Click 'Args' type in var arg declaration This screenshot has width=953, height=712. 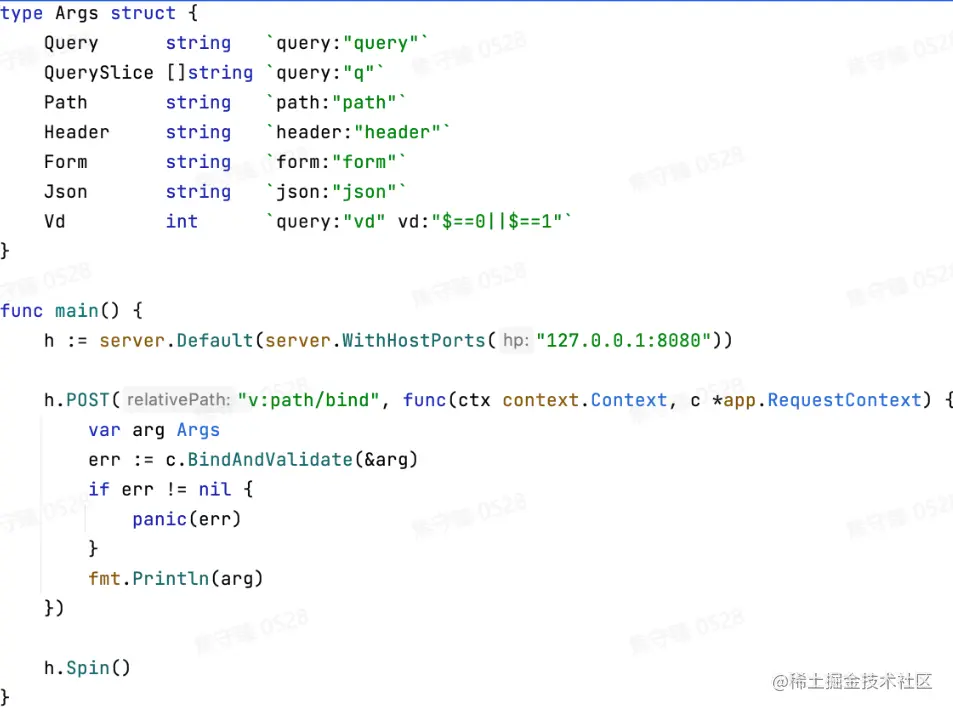click(x=198, y=430)
